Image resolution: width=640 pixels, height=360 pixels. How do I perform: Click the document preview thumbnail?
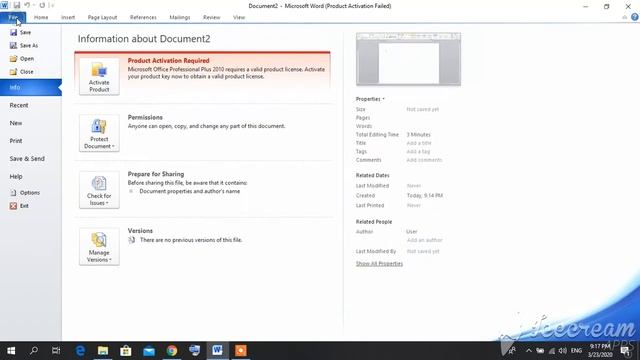point(409,59)
